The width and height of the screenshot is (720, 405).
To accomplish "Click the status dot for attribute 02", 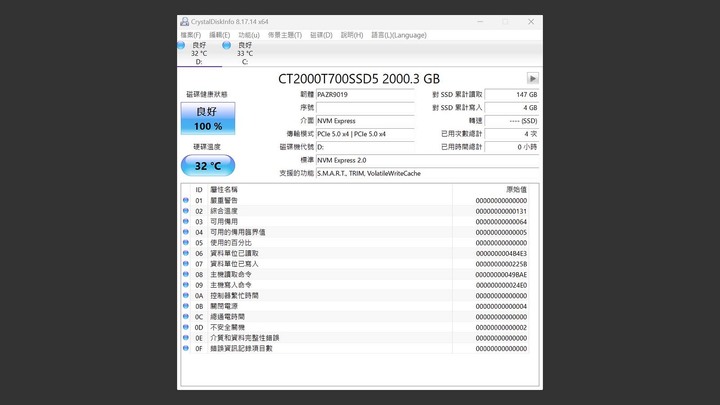I will [186, 211].
